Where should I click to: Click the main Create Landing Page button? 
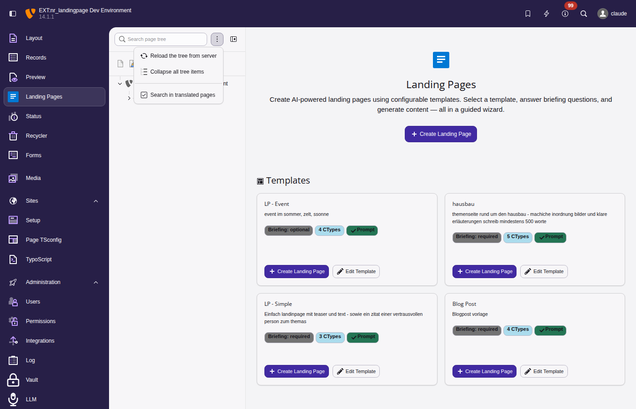pos(440,134)
